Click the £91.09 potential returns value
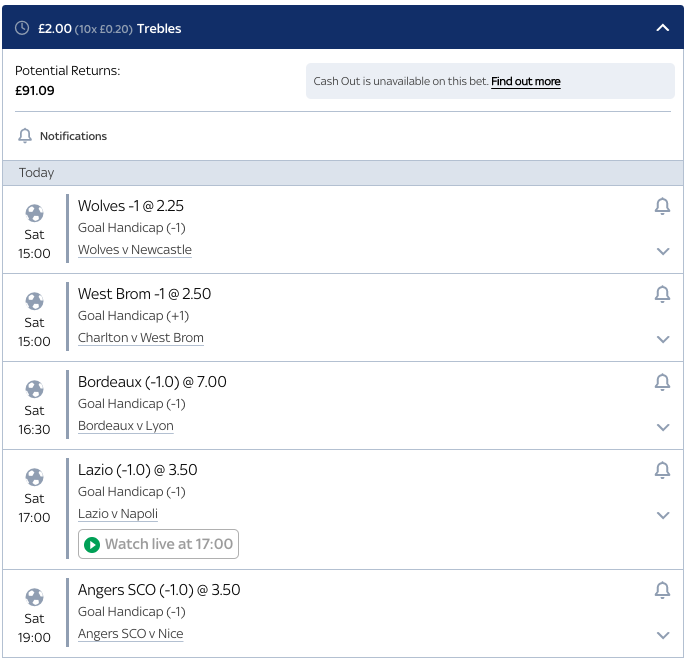 click(x=35, y=91)
